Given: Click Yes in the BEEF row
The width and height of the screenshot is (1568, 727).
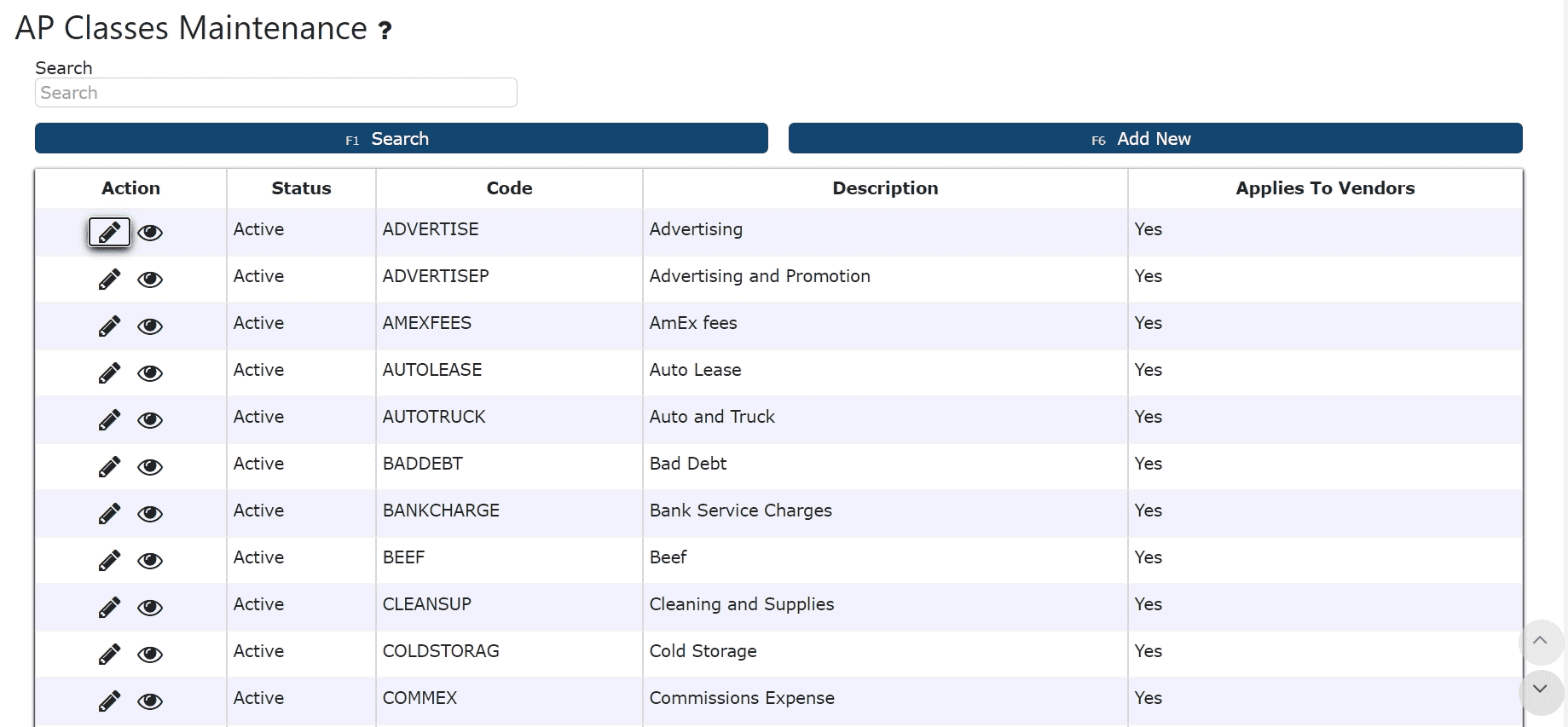Looking at the screenshot, I should [x=1149, y=557].
